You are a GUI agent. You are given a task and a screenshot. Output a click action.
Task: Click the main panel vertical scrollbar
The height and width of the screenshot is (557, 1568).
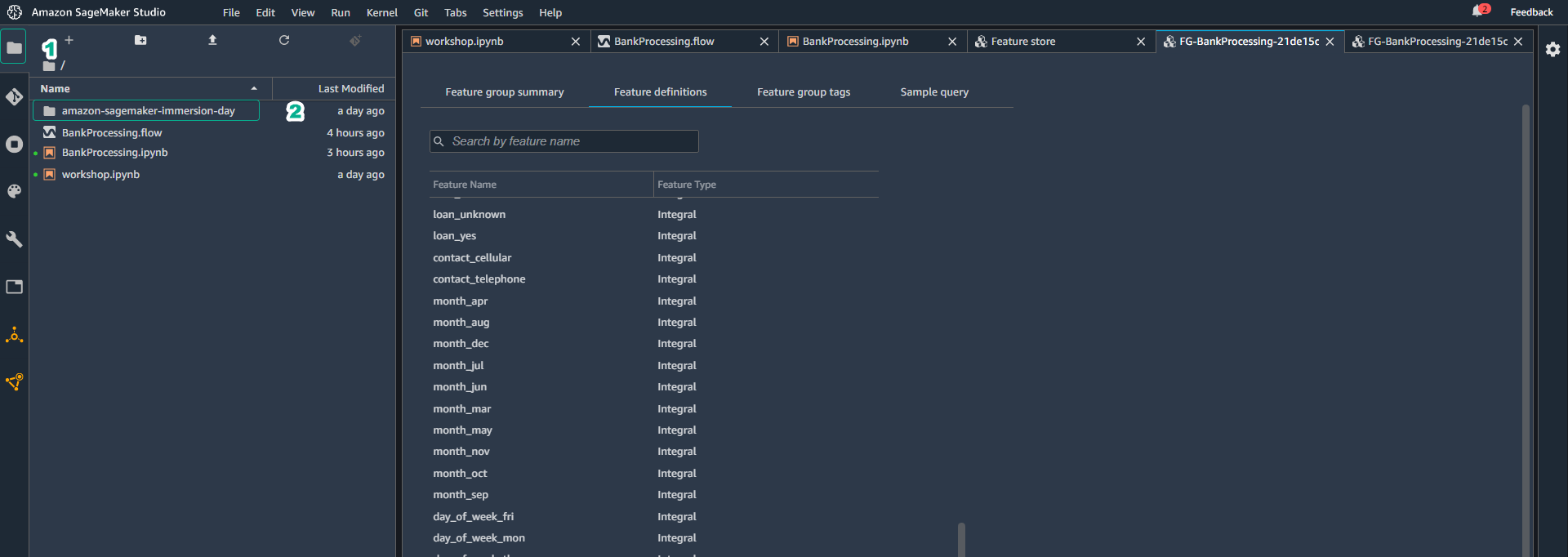(x=1526, y=330)
